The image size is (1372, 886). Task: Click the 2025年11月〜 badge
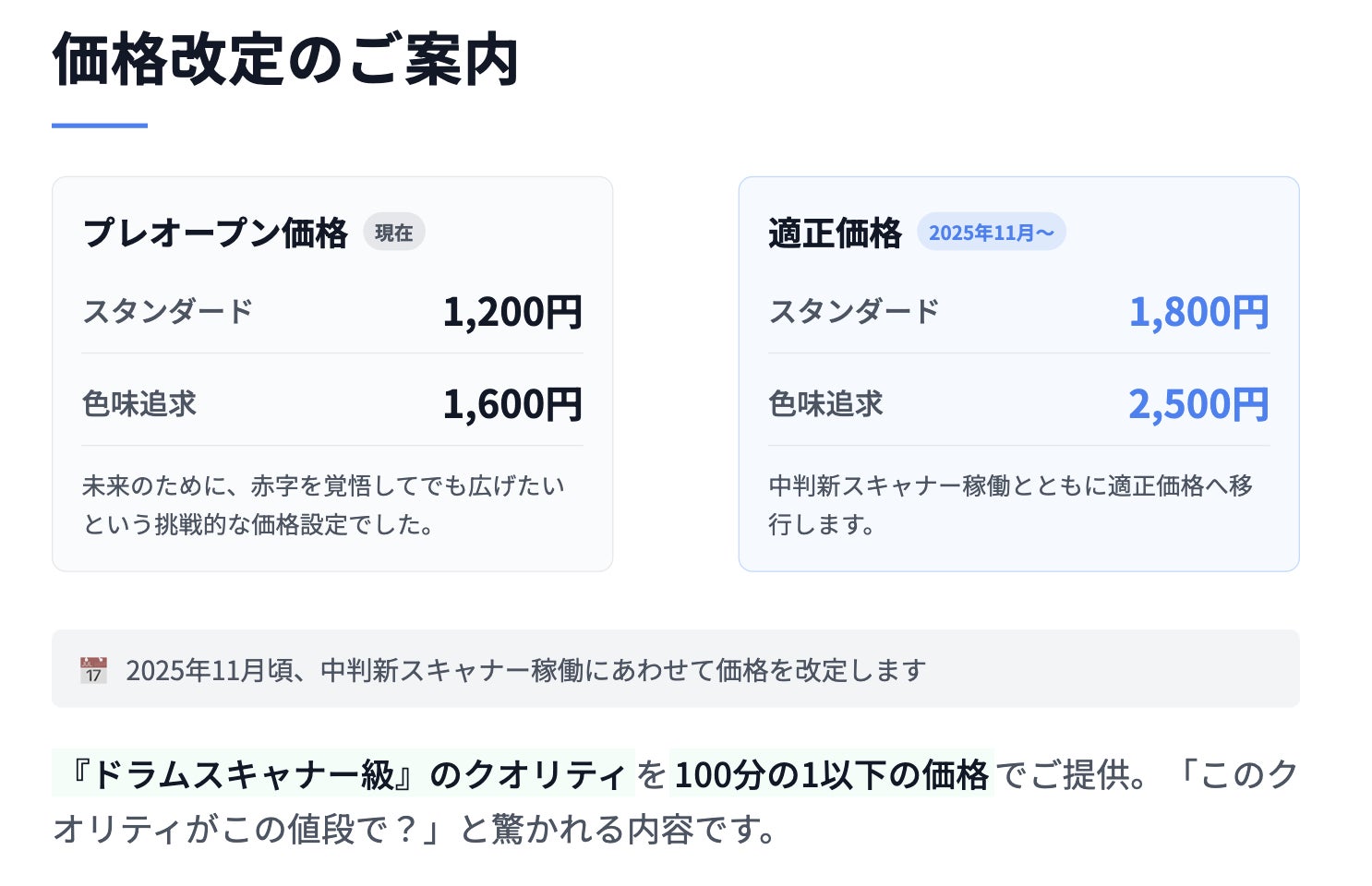991,233
